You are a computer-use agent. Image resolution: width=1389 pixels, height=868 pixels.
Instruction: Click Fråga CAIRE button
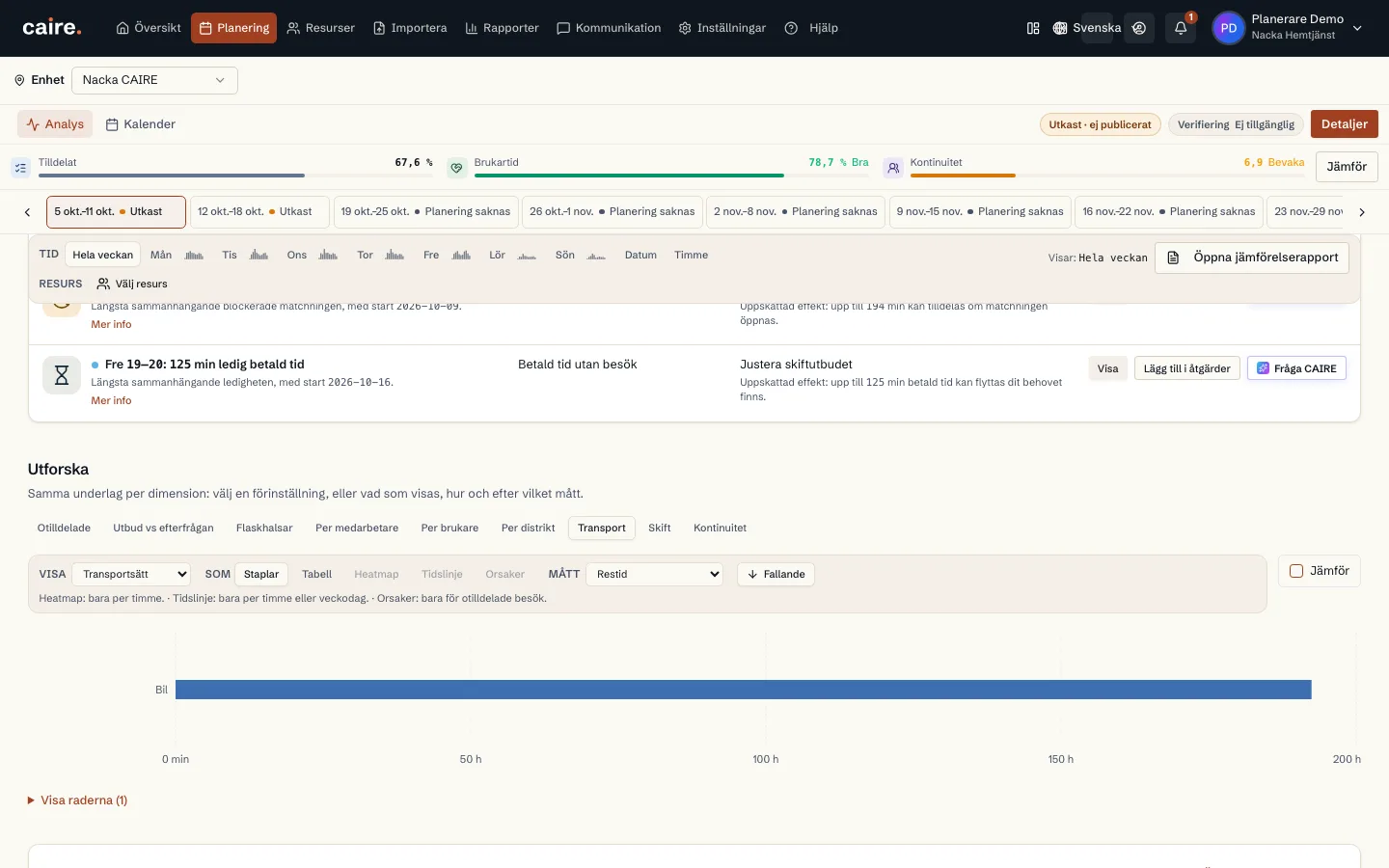pyautogui.click(x=1296, y=368)
